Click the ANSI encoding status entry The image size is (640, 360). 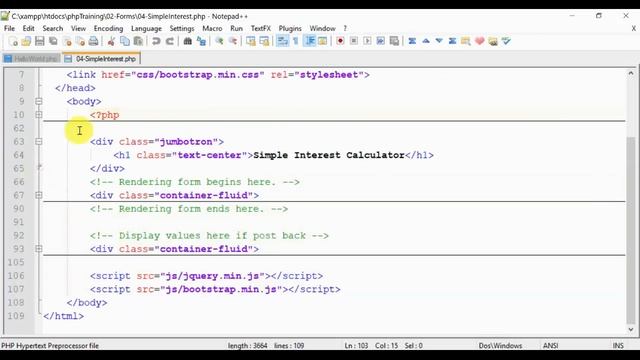pyautogui.click(x=550, y=346)
